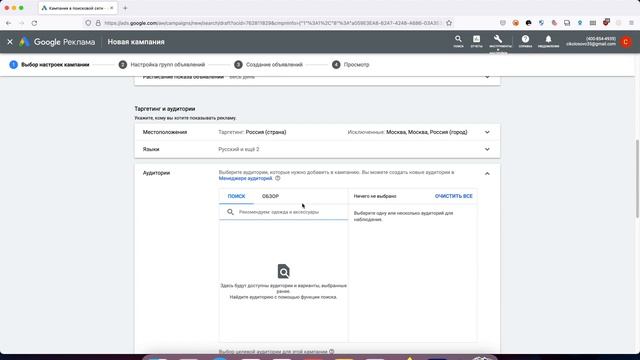Image resolution: width=640 pixels, height=360 pixels.
Task: Click excluded 'Москва, Москва, Россия (город)' text
Action: point(427,132)
